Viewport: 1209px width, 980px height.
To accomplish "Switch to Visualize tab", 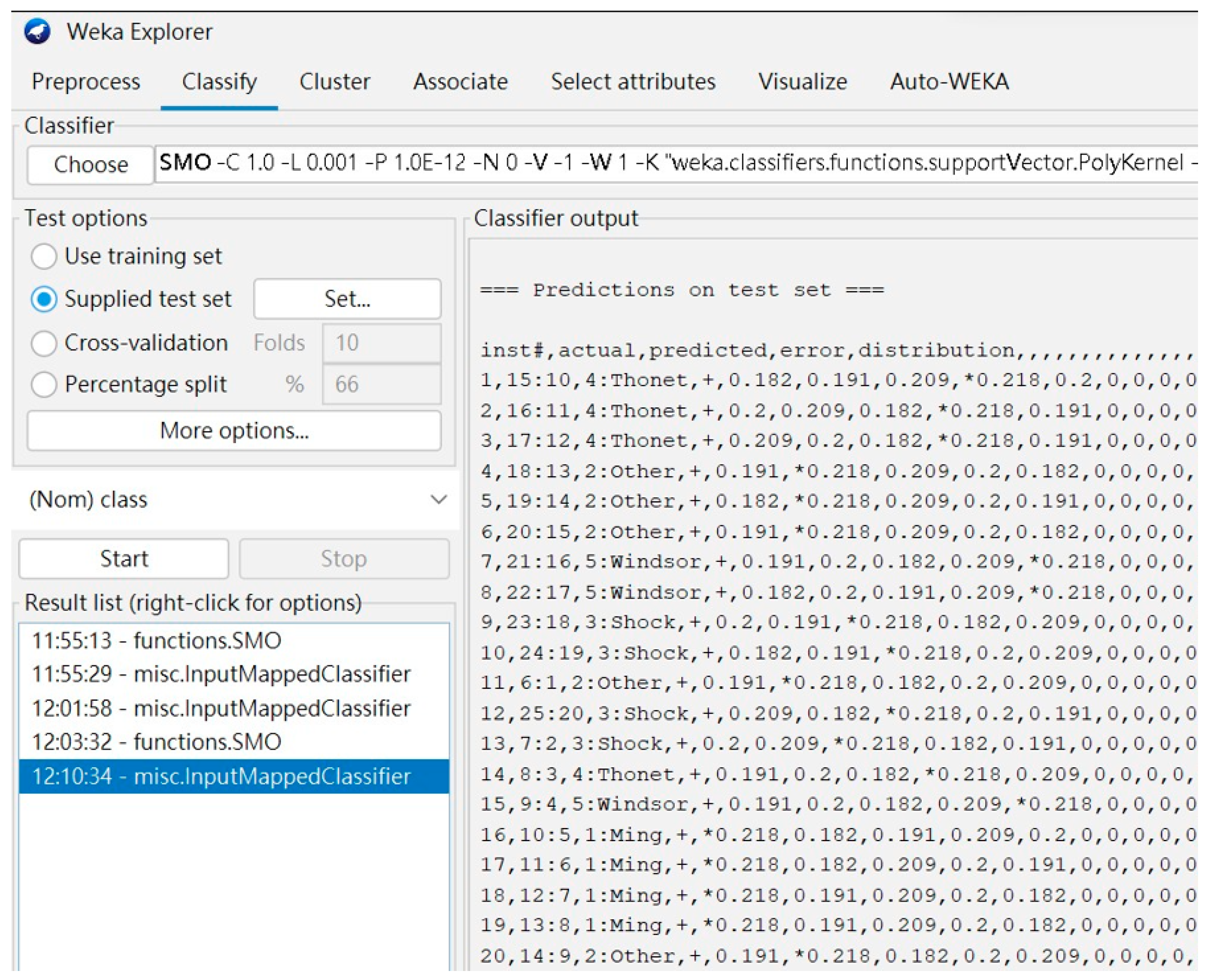I will pos(803,82).
